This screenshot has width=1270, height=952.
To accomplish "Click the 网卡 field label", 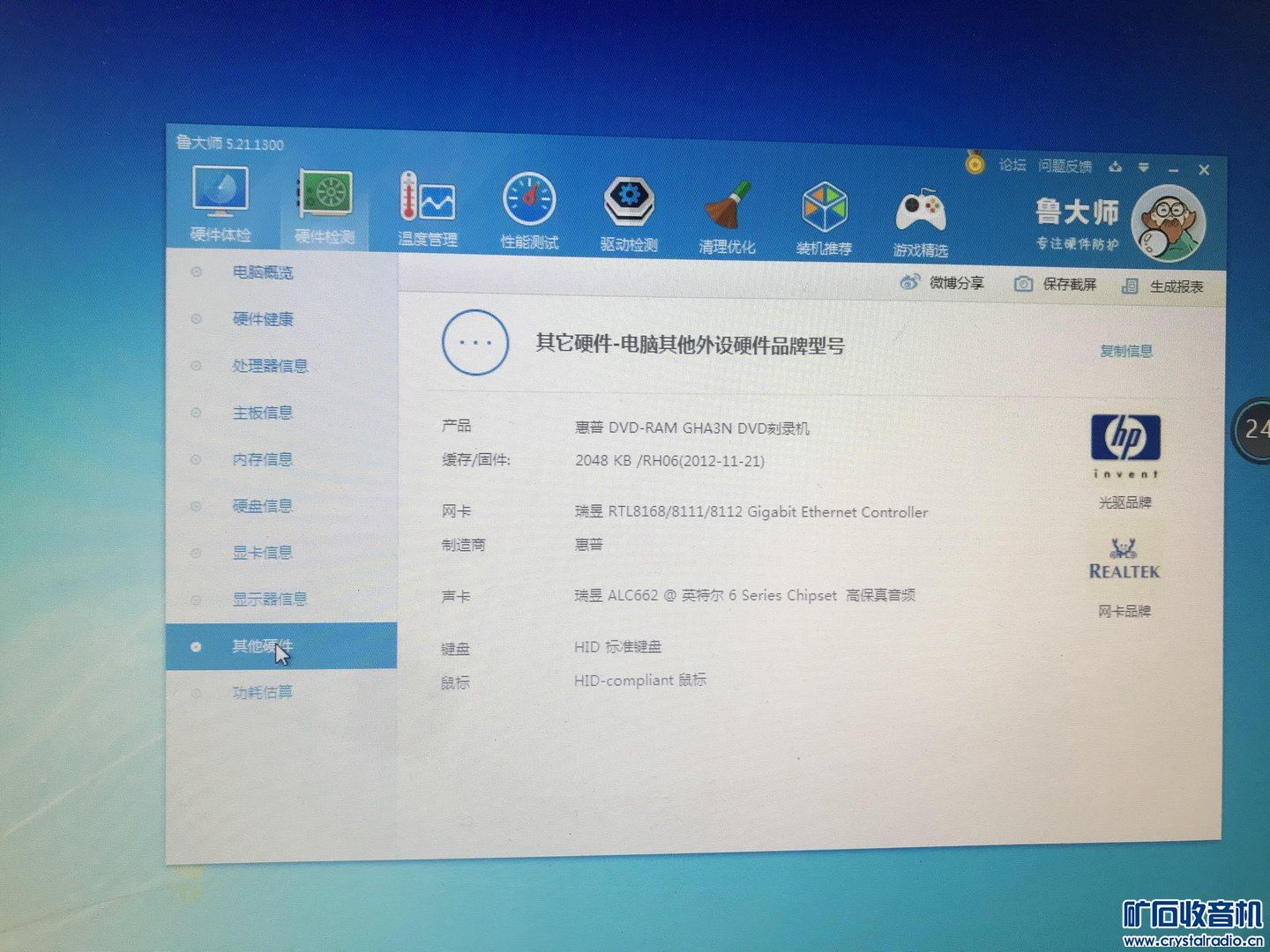I will point(457,510).
